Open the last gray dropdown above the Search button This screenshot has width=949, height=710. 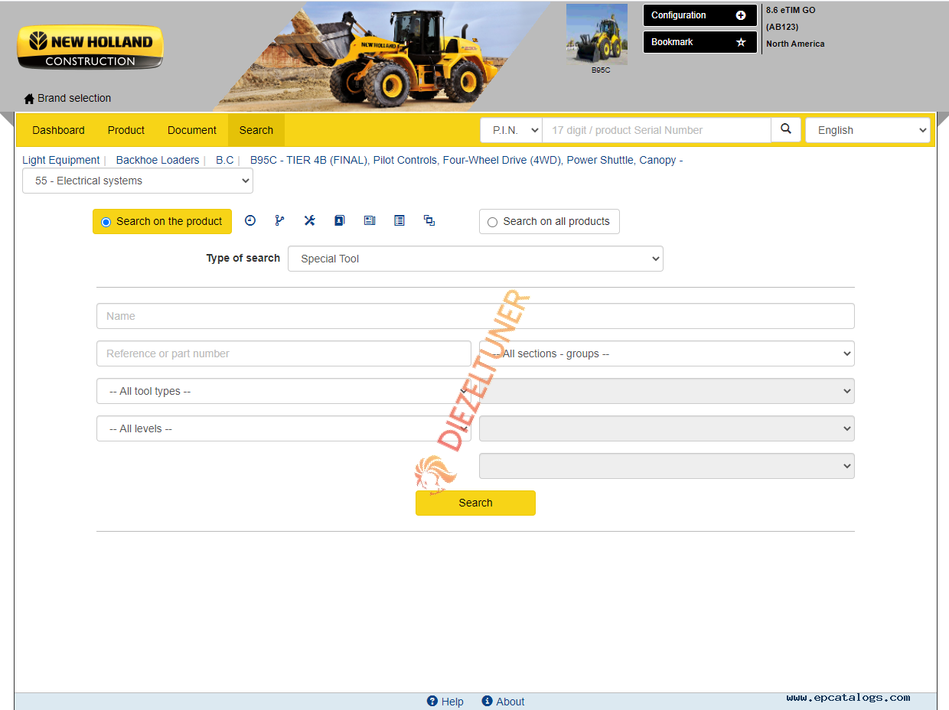tap(667, 466)
